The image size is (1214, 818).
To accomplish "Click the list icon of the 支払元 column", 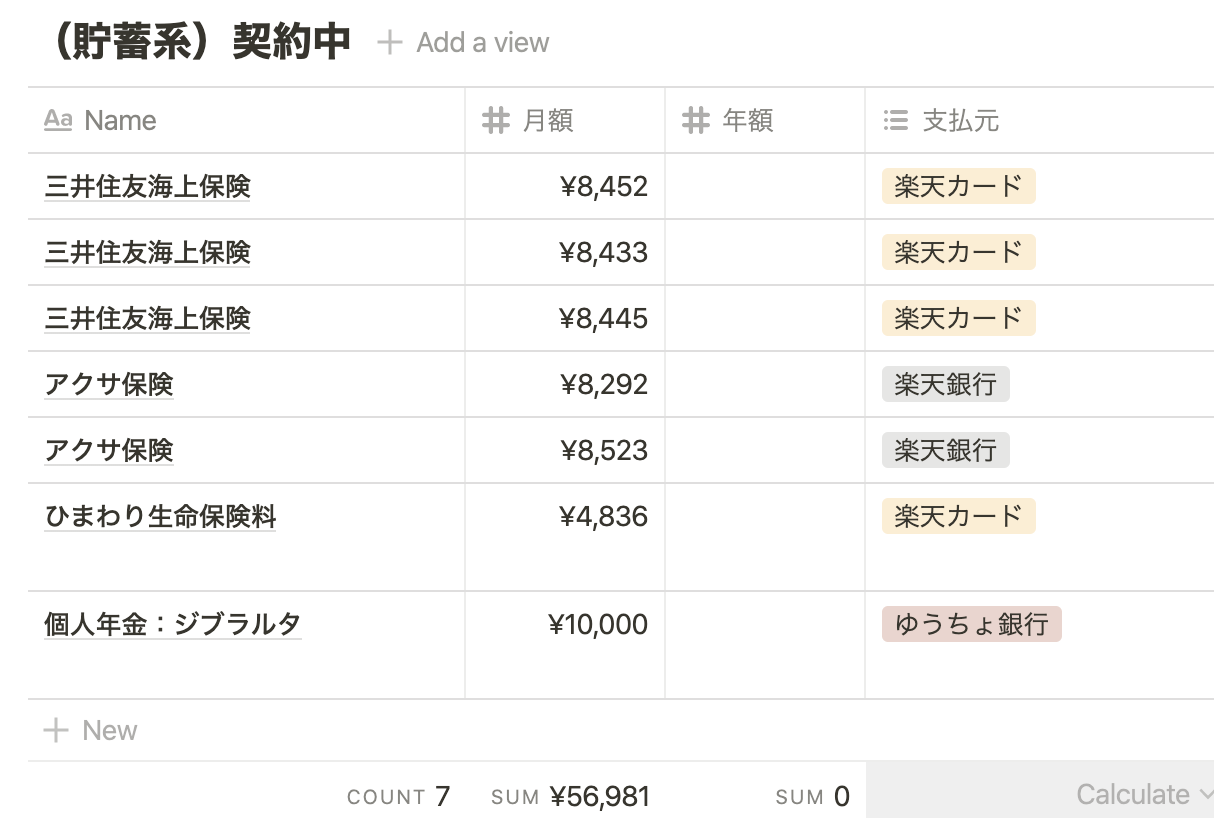I will pos(895,121).
